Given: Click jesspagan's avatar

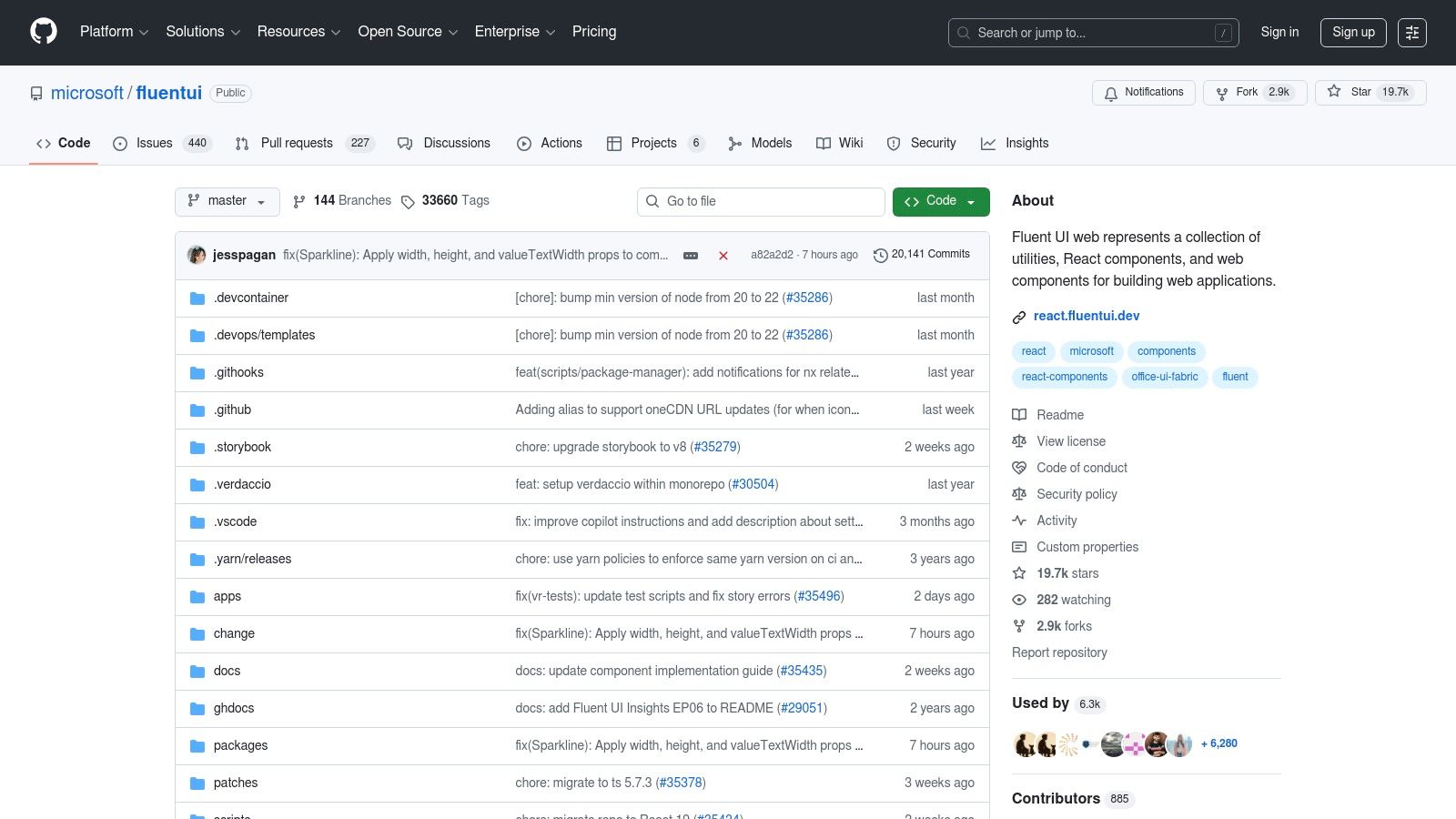Looking at the screenshot, I should (197, 255).
